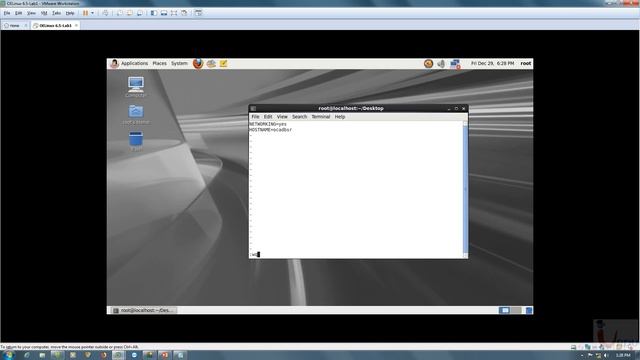640x360 pixels.
Task: Click the VMware thumbnail bar toolbar icon
Action: tap(164, 13)
